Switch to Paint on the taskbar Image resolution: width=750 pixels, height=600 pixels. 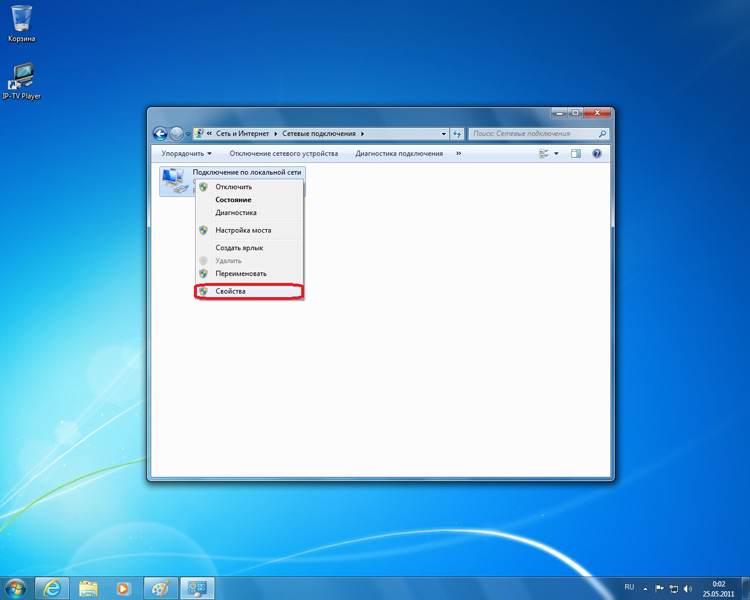(160, 588)
